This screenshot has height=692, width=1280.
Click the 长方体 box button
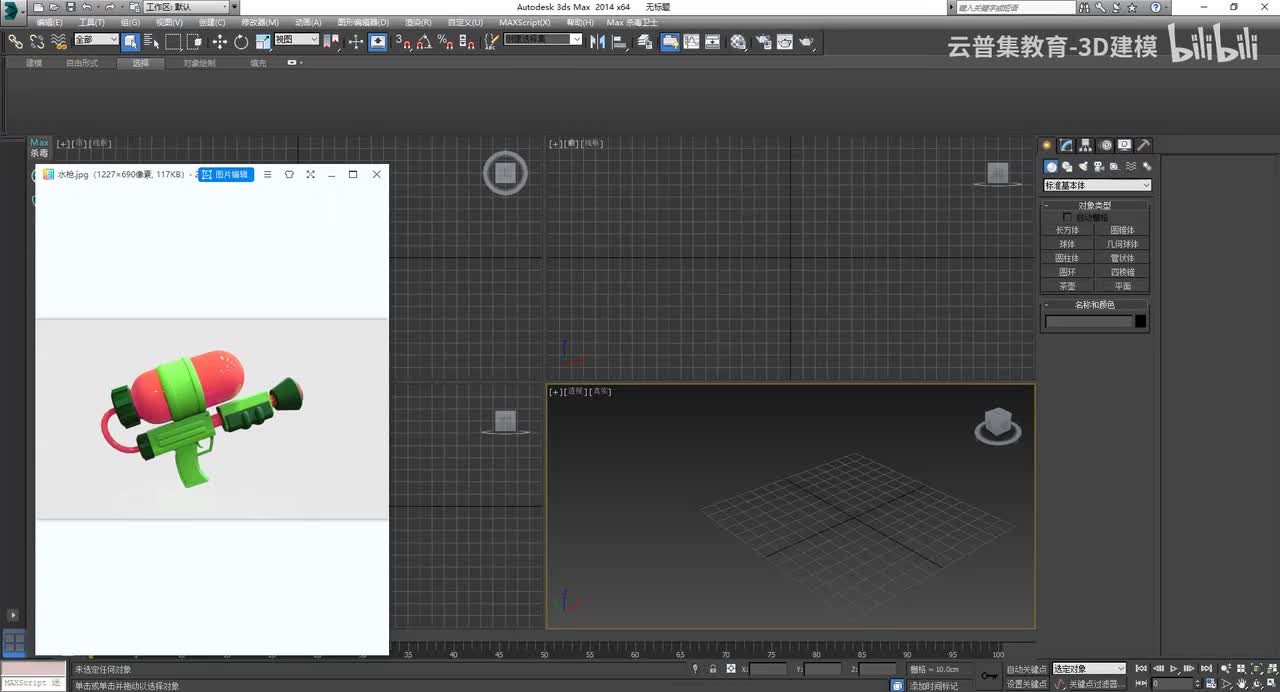1068,230
